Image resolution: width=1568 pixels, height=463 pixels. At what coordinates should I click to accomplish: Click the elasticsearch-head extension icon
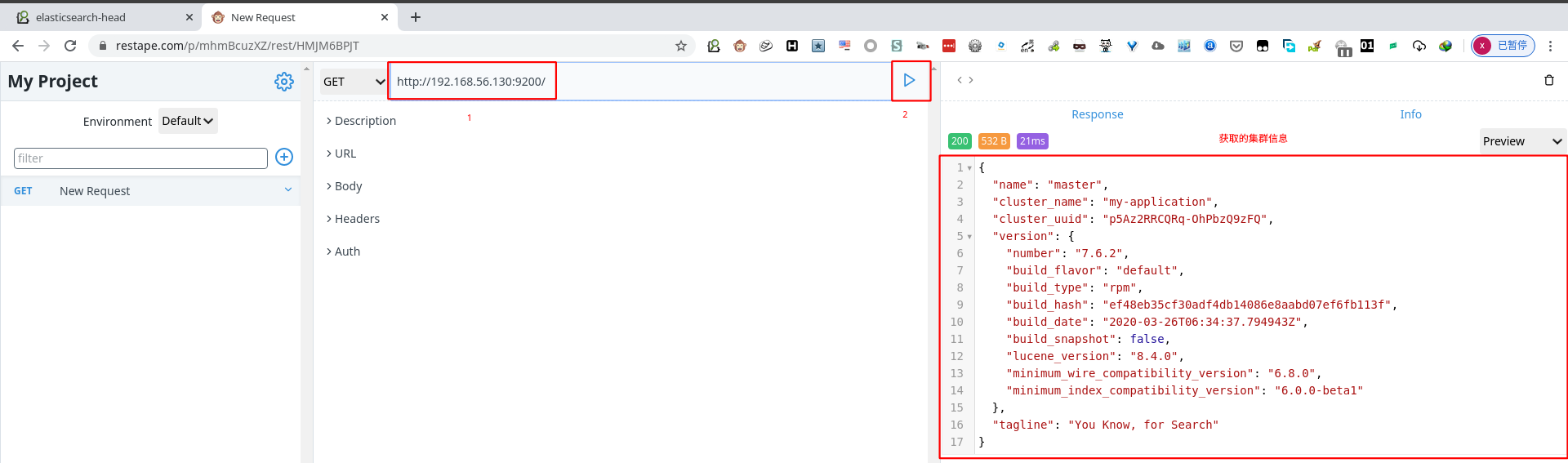714,46
